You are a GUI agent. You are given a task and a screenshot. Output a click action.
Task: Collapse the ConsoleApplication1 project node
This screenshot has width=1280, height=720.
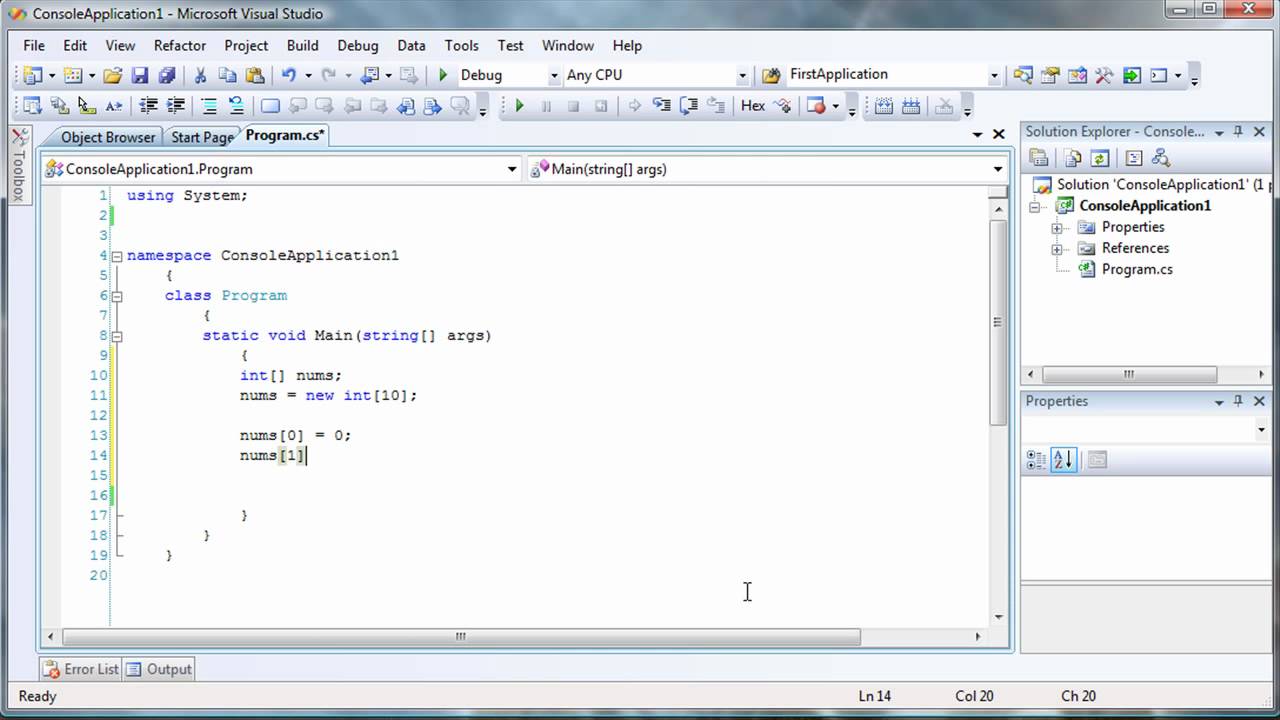(1036, 207)
